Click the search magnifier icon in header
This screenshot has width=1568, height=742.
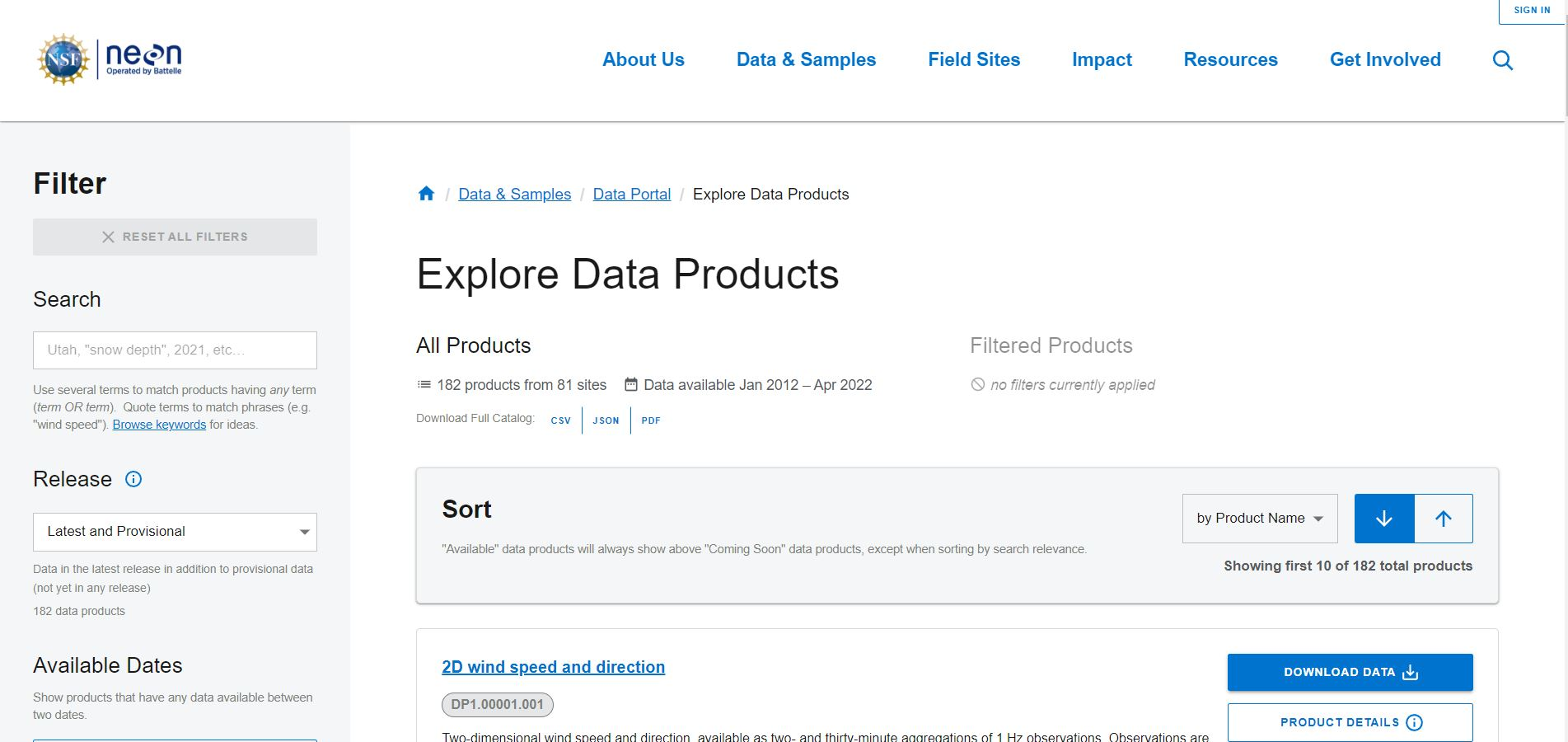coord(1502,60)
